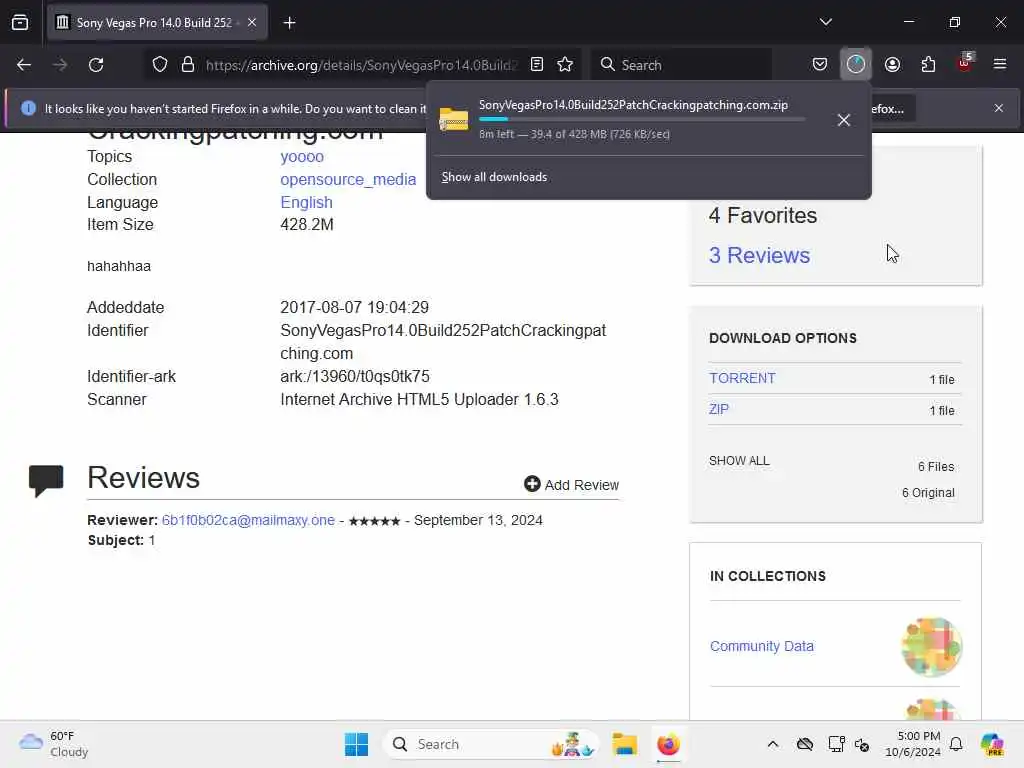Click download progress bar

[x=642, y=119]
